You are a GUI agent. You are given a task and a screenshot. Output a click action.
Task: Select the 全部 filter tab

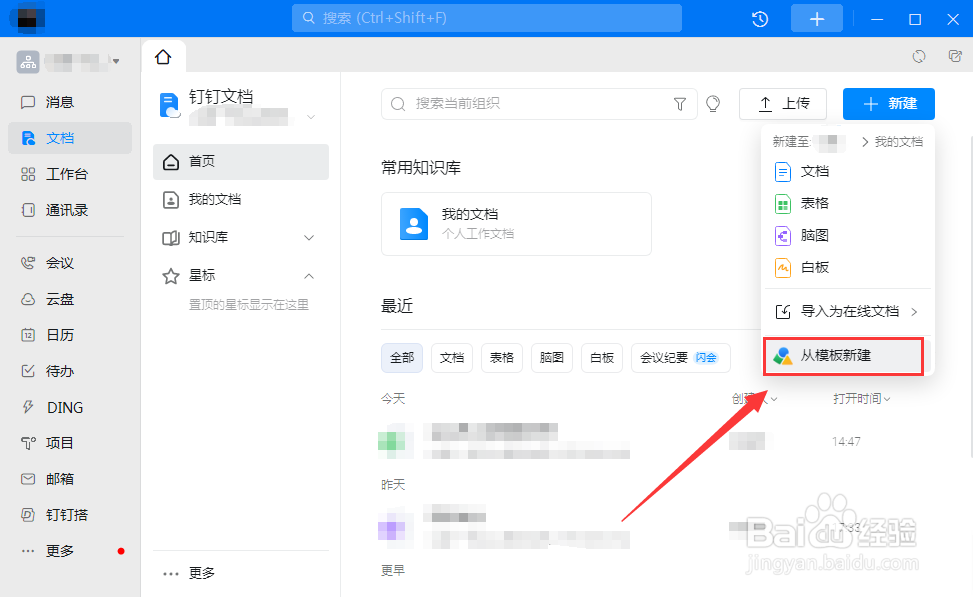(401, 358)
